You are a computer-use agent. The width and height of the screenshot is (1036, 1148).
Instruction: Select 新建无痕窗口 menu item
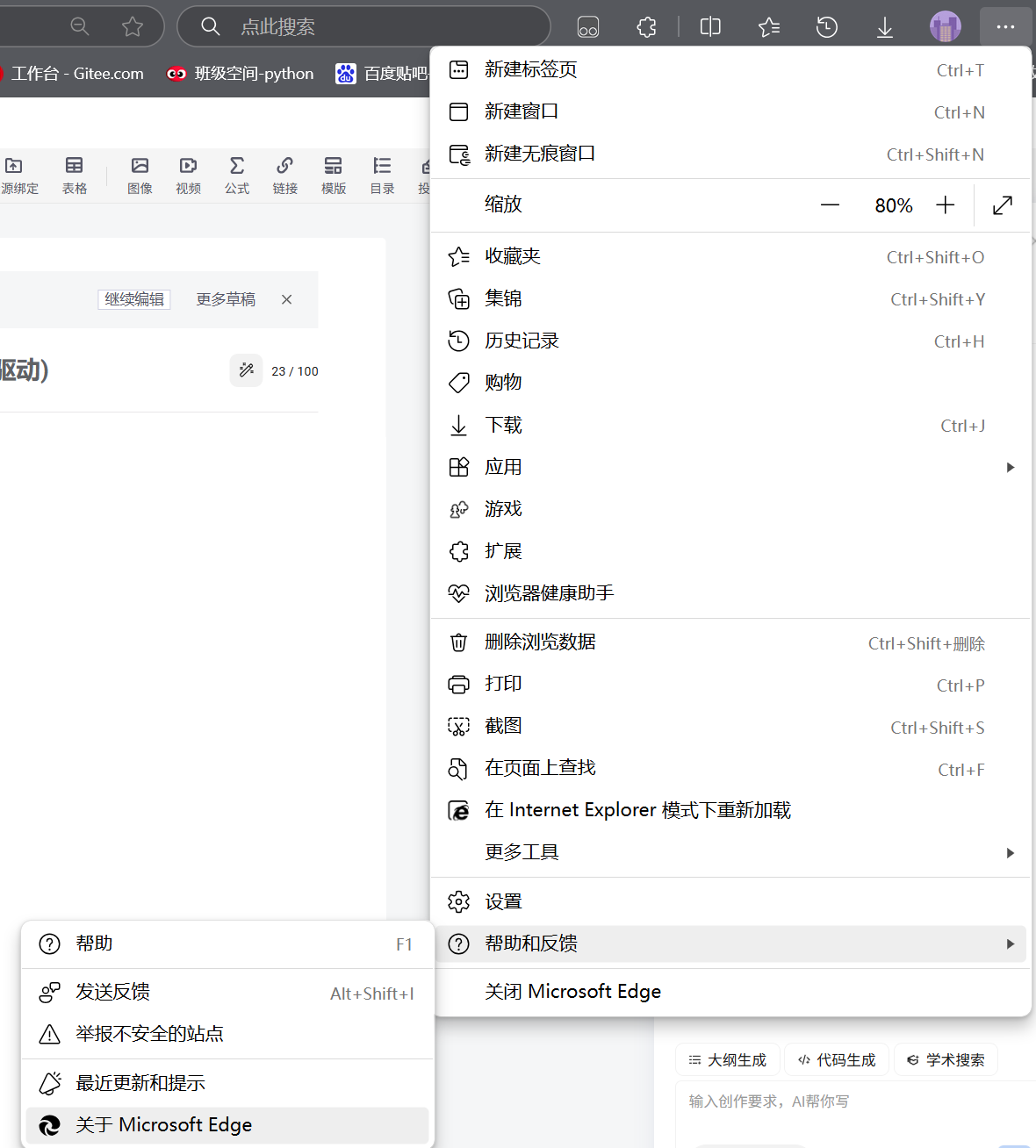tap(730, 154)
